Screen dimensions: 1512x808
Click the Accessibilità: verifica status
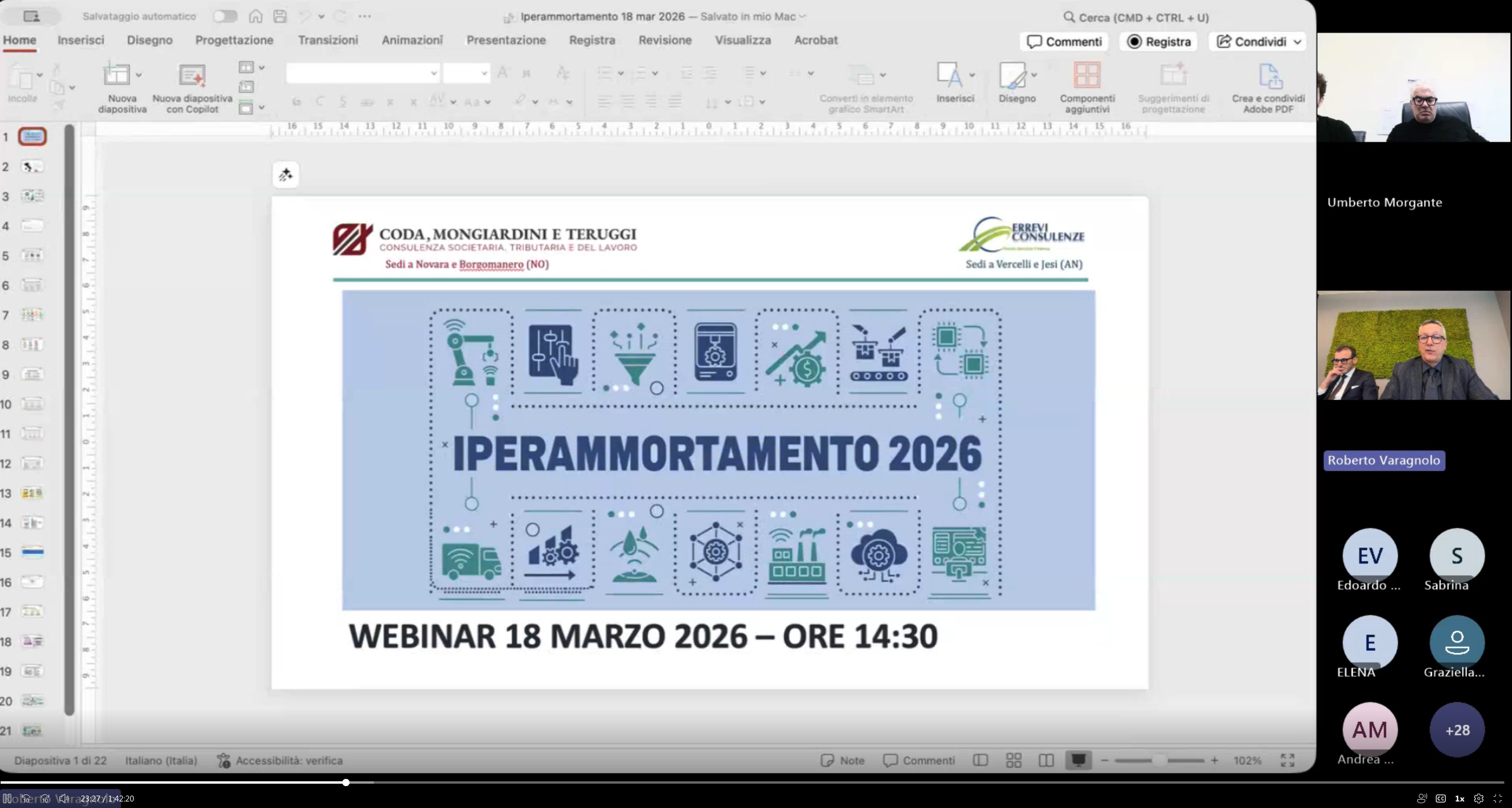pyautogui.click(x=280, y=760)
